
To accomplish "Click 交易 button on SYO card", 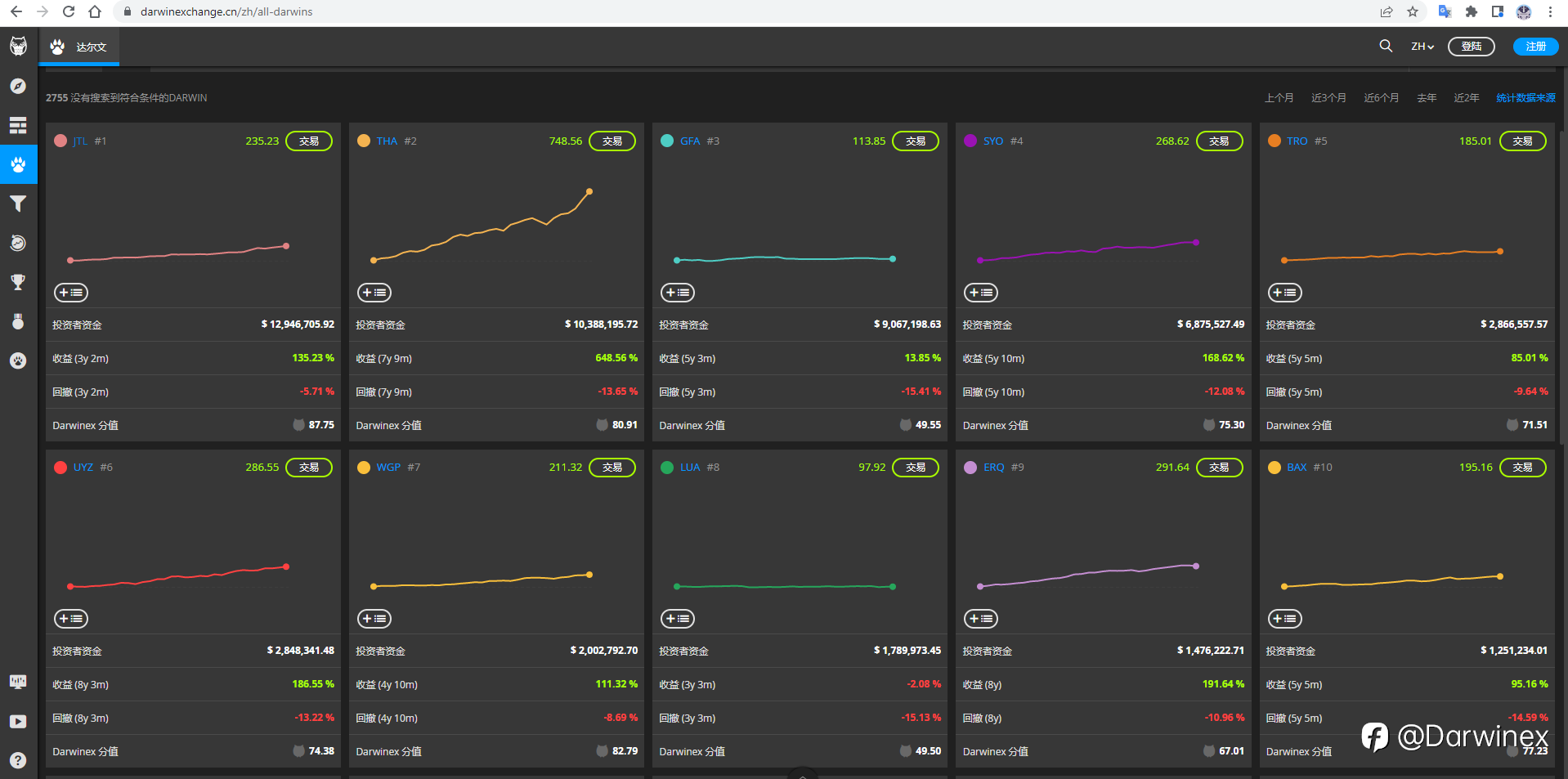I will tap(1219, 141).
